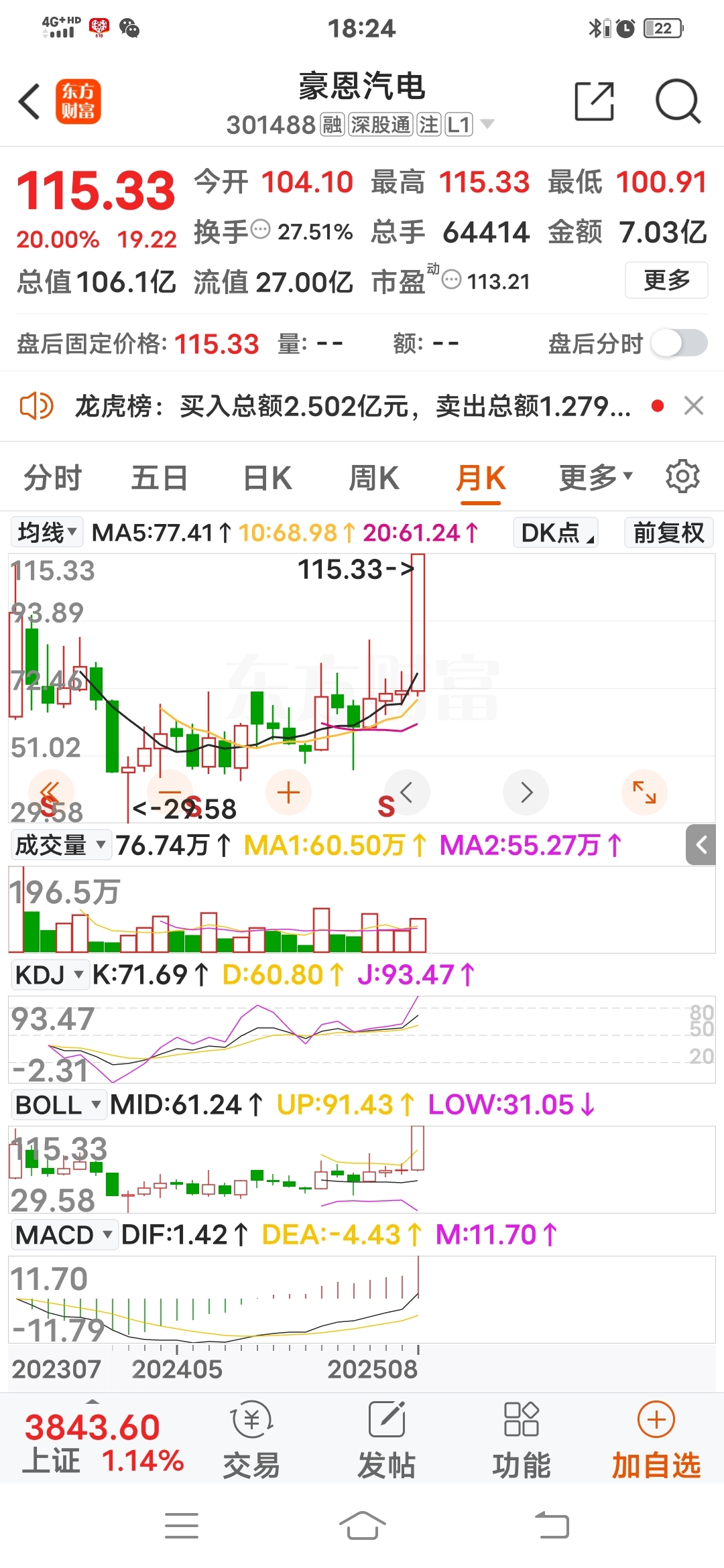Expand the MACD indicator dropdown

(64, 1235)
